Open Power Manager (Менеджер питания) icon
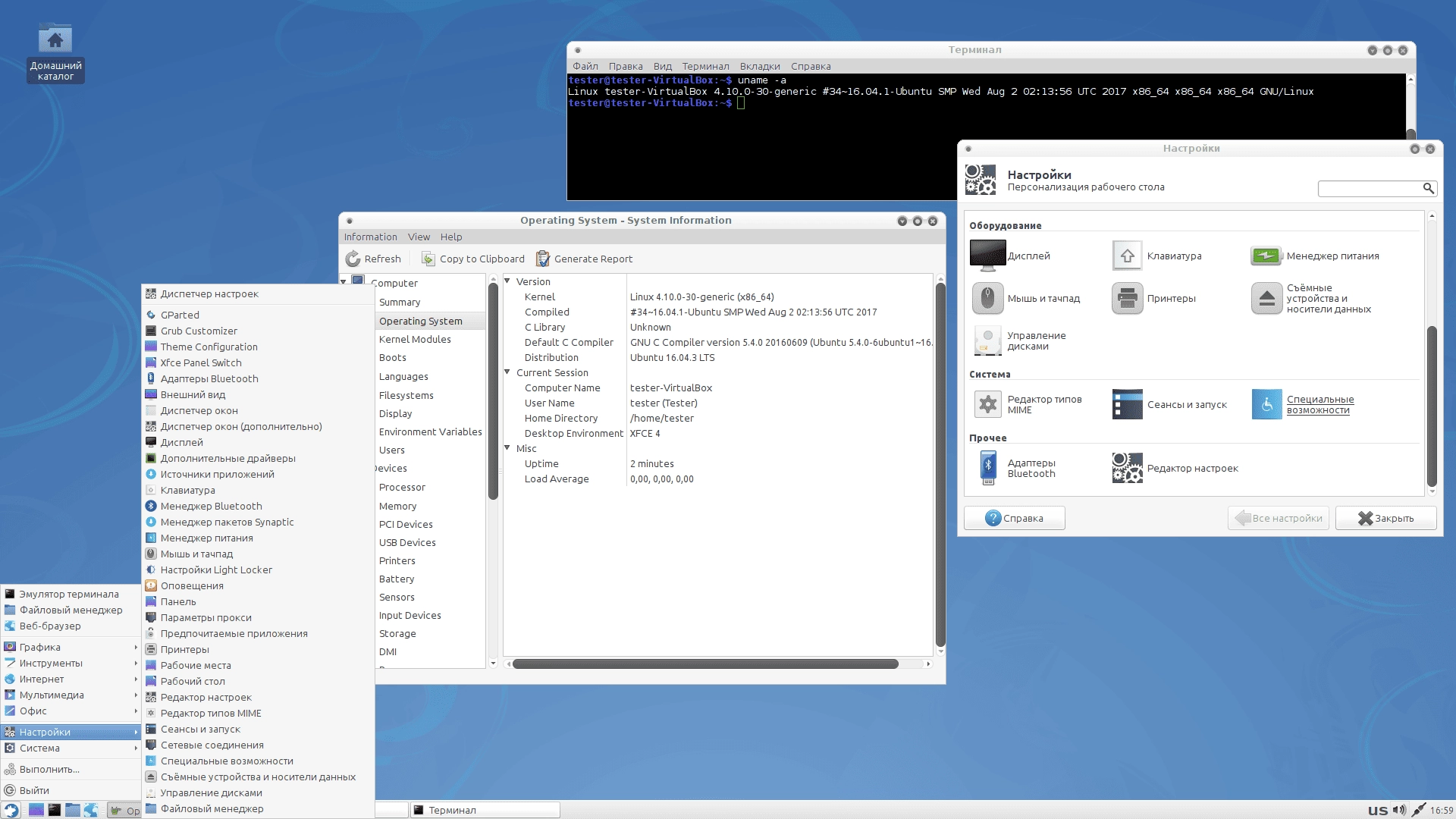1456x819 pixels. pyautogui.click(x=1266, y=256)
